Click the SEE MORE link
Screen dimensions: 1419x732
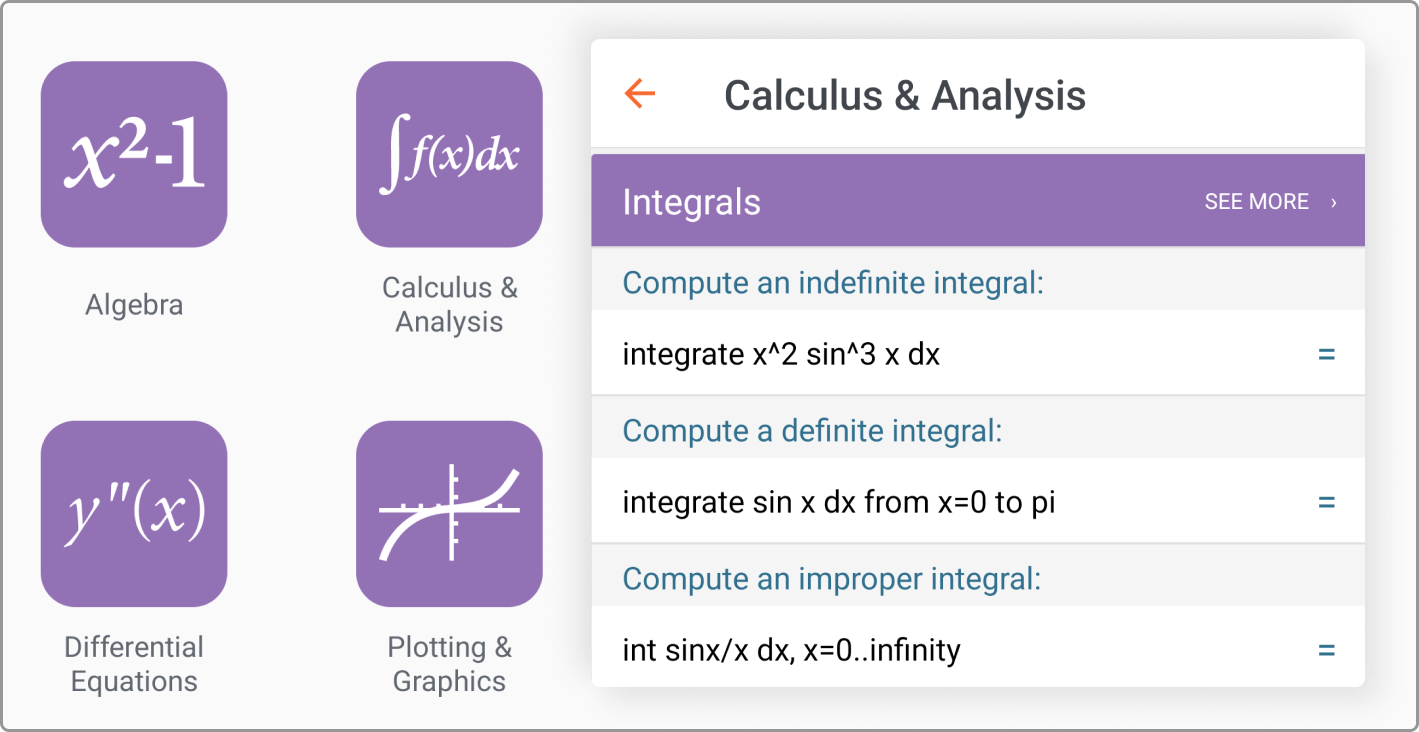(1256, 202)
